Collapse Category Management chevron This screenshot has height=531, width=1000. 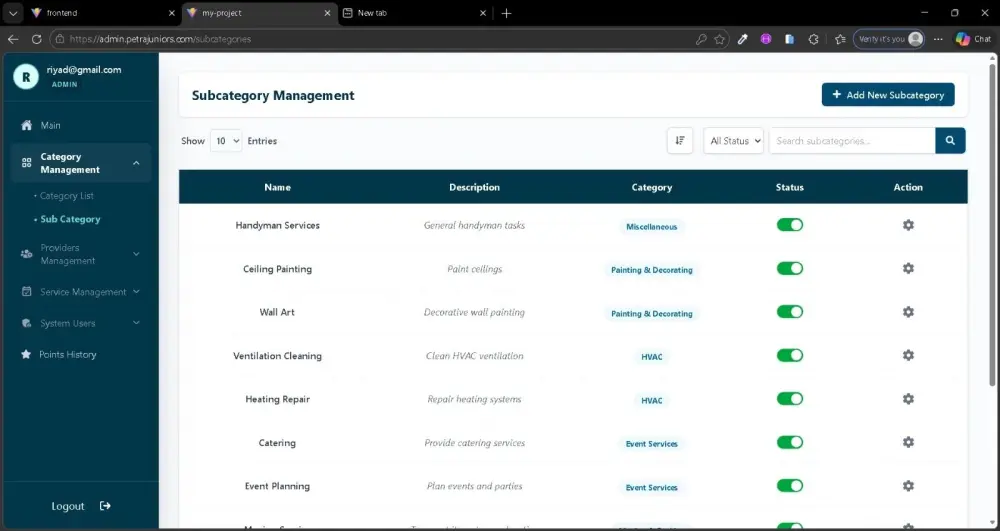coord(136,163)
